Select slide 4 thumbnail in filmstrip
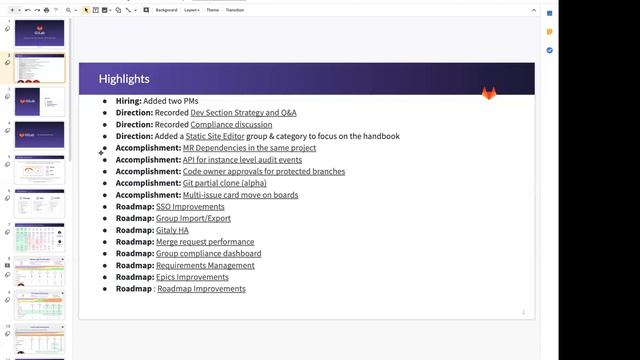 point(40,135)
